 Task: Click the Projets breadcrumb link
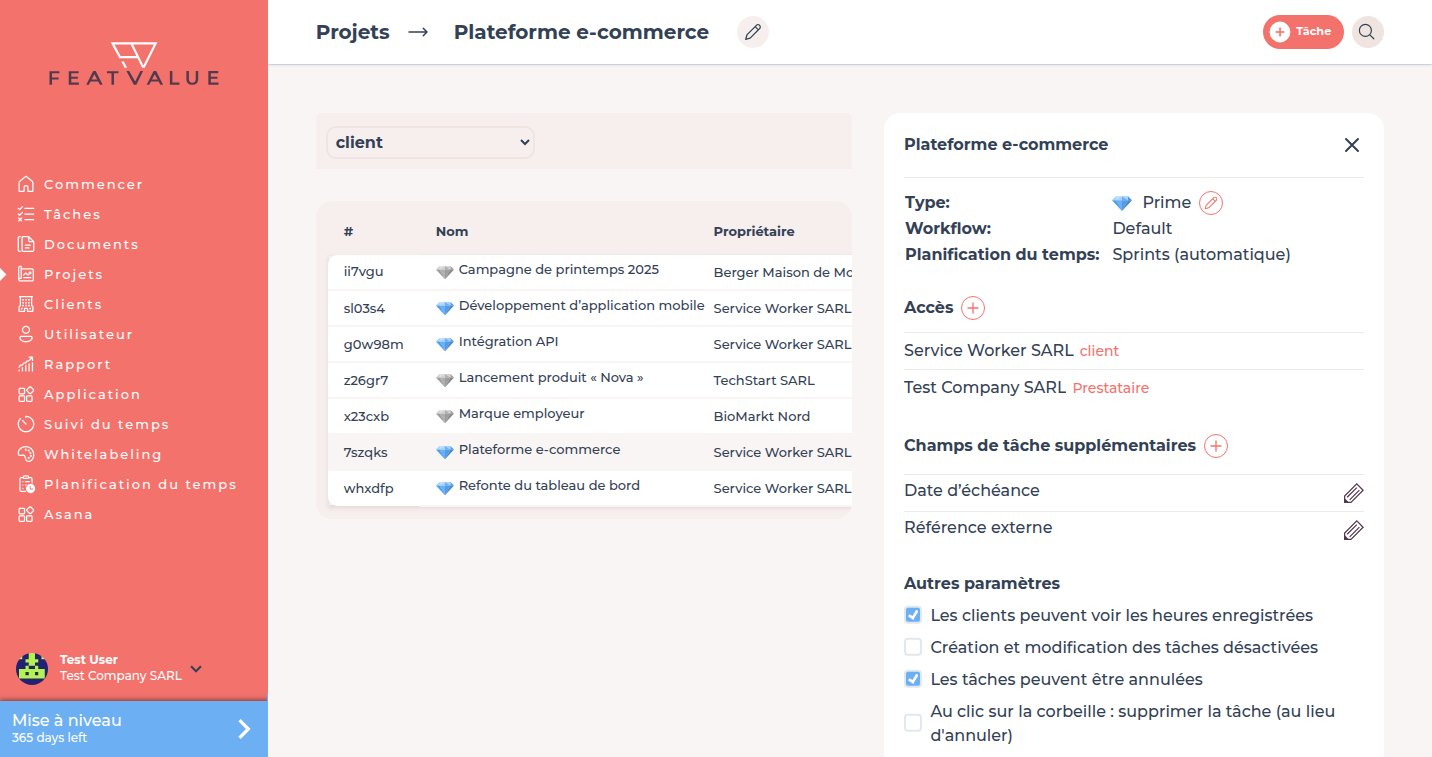coord(353,32)
